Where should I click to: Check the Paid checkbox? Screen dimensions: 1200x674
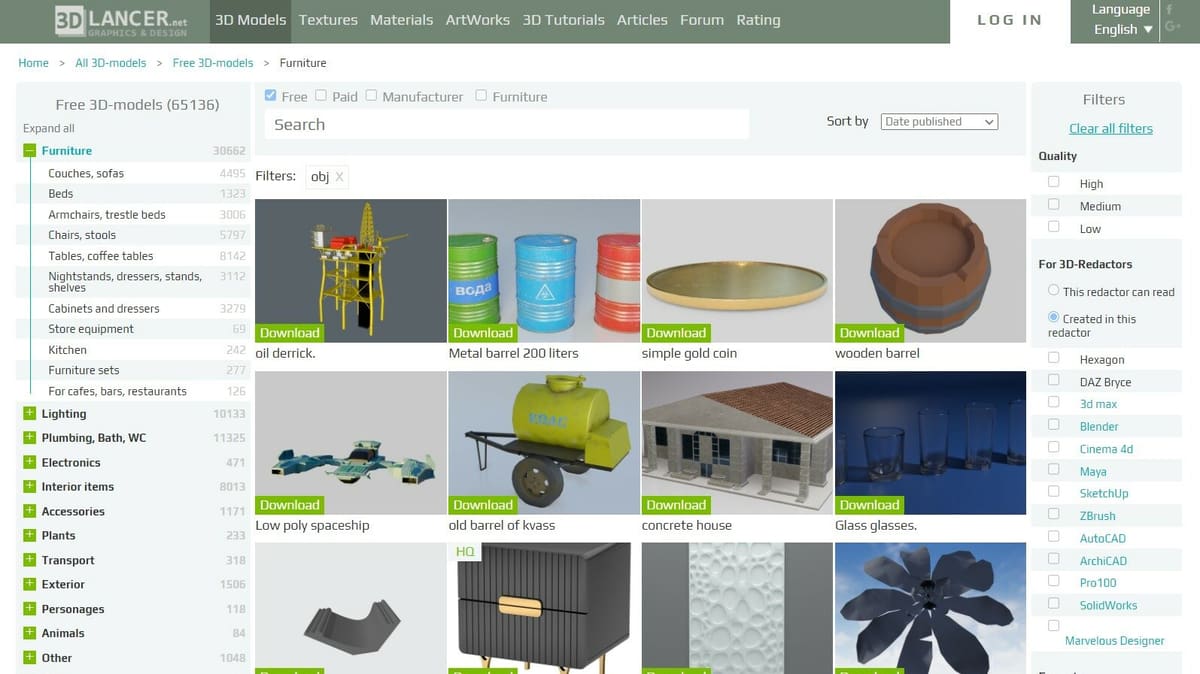[x=321, y=96]
